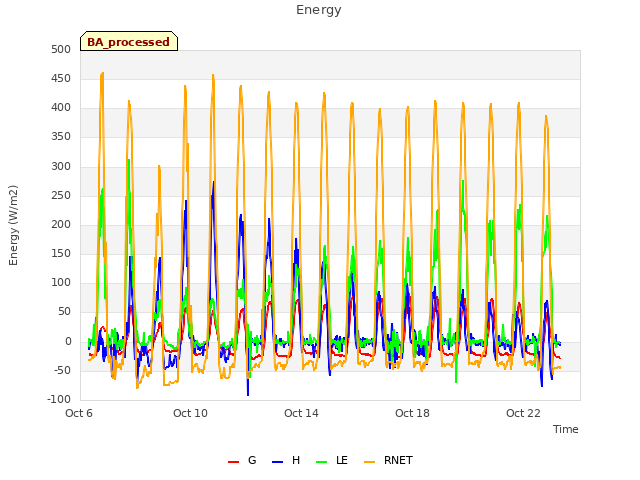The height and width of the screenshot is (480, 640).
Task: Select the H legend label
Action: point(296,460)
